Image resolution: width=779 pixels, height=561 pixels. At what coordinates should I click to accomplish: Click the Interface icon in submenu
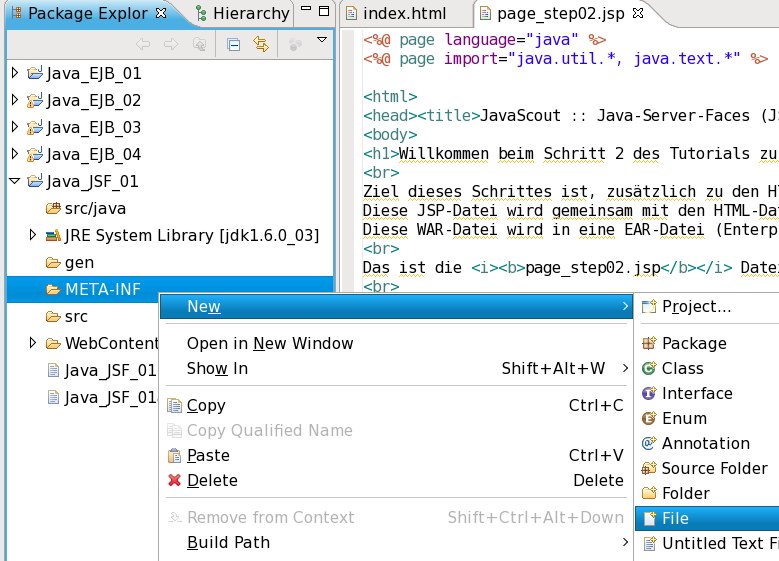(x=649, y=393)
